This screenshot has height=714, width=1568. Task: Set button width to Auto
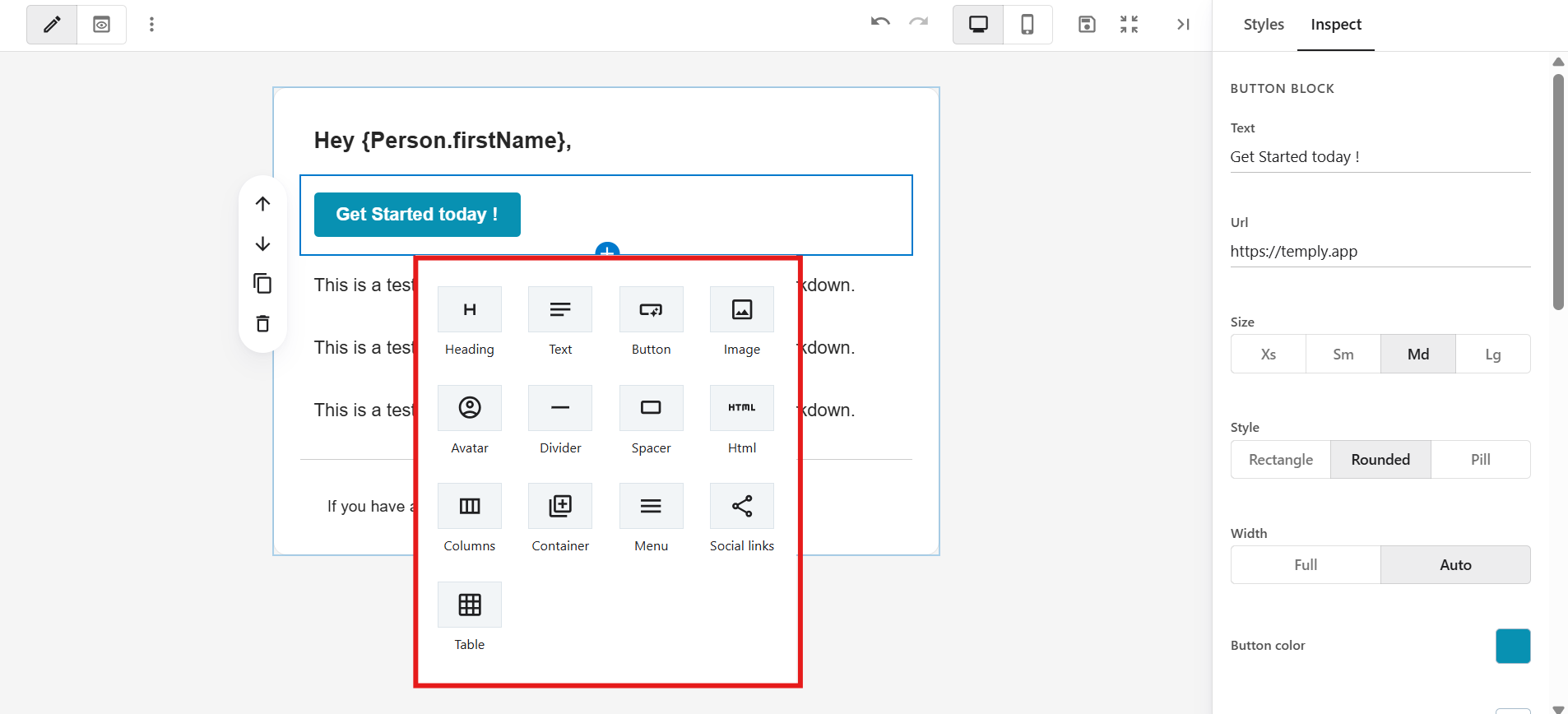pos(1455,564)
